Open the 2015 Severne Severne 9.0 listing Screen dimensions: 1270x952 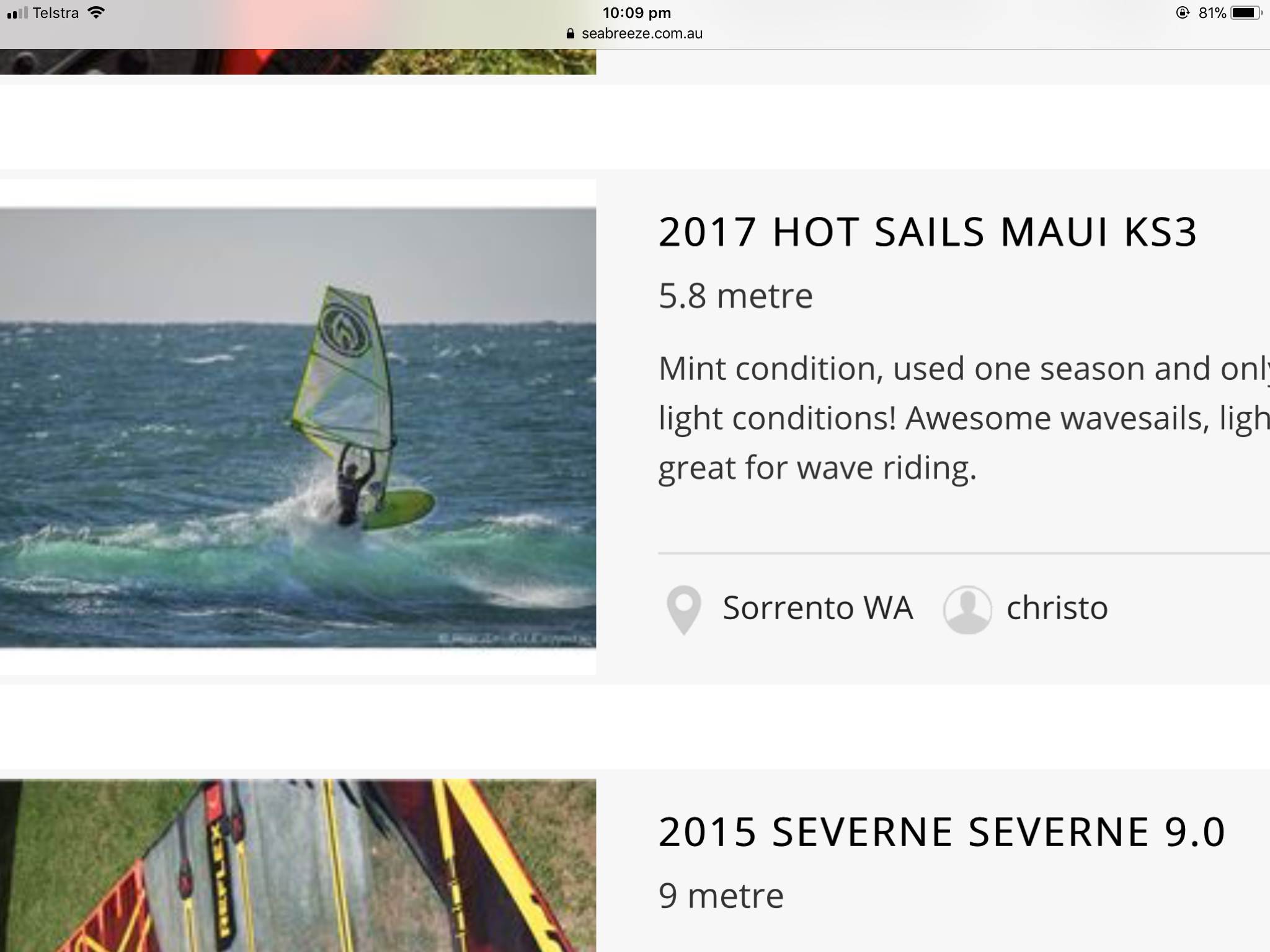pyautogui.click(x=941, y=832)
